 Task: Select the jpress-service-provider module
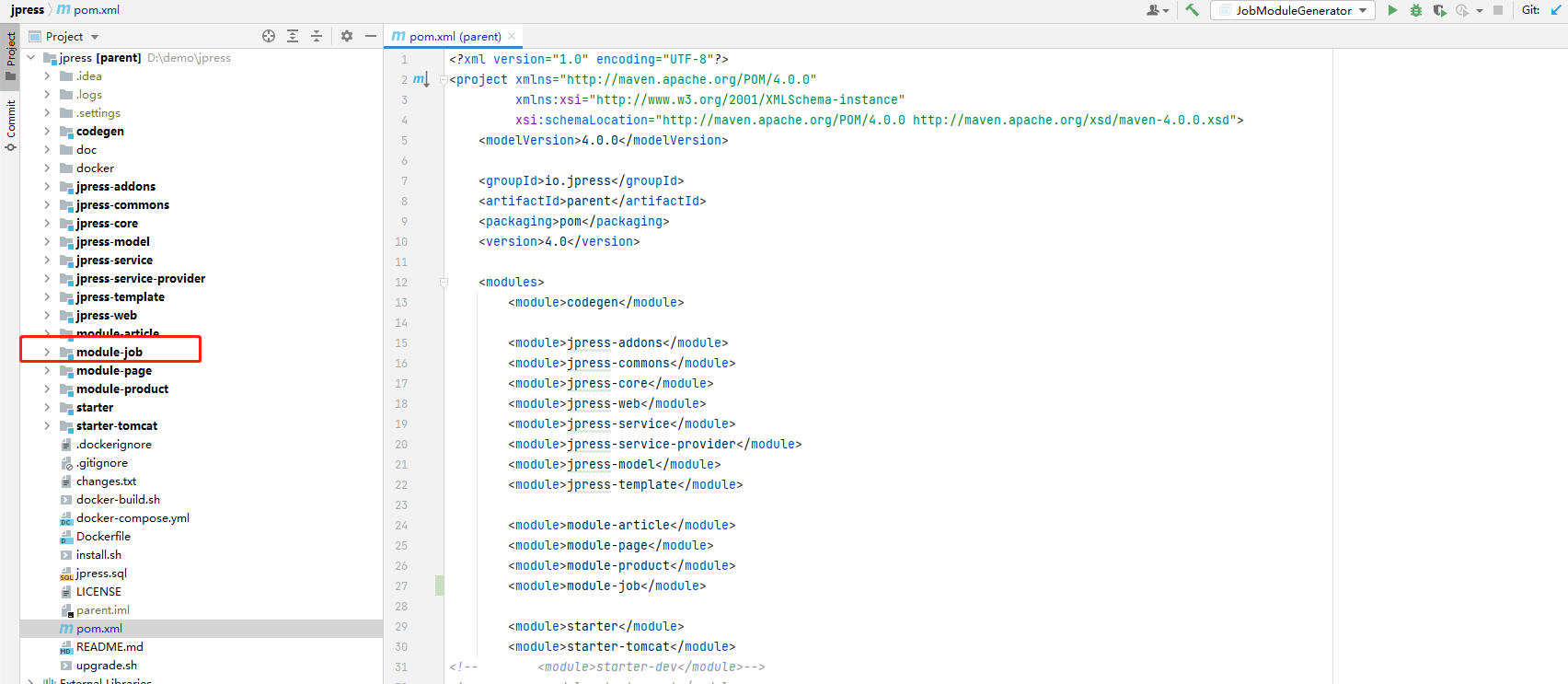140,279
